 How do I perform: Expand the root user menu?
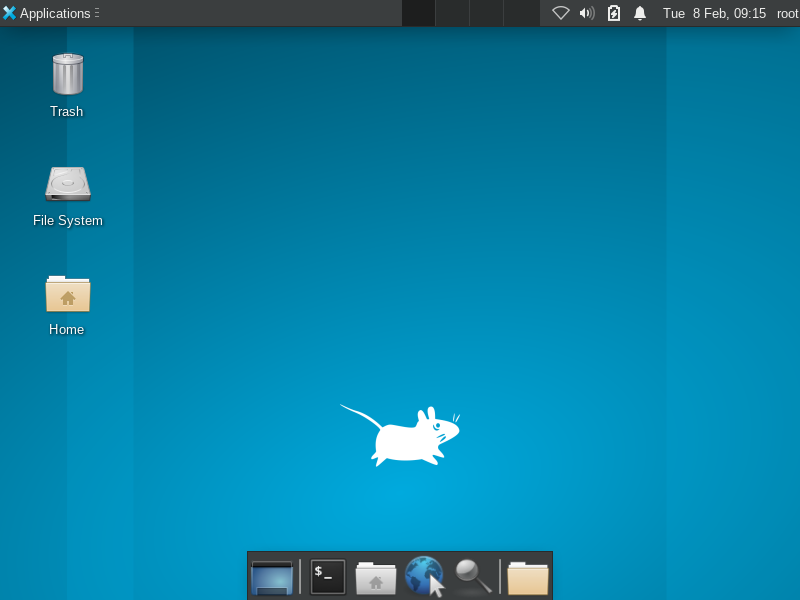pyautogui.click(x=787, y=13)
